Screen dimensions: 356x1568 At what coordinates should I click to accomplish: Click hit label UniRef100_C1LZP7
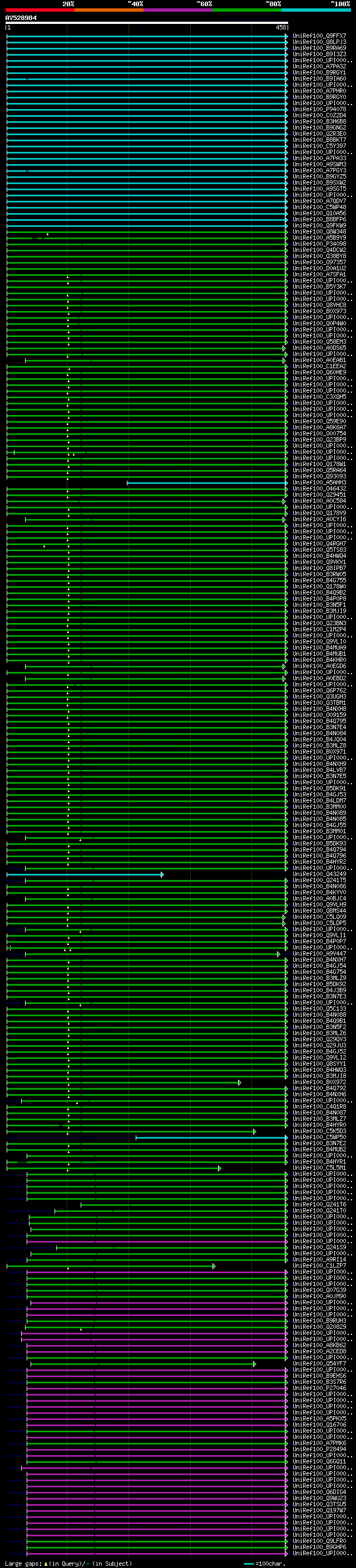319,1265
